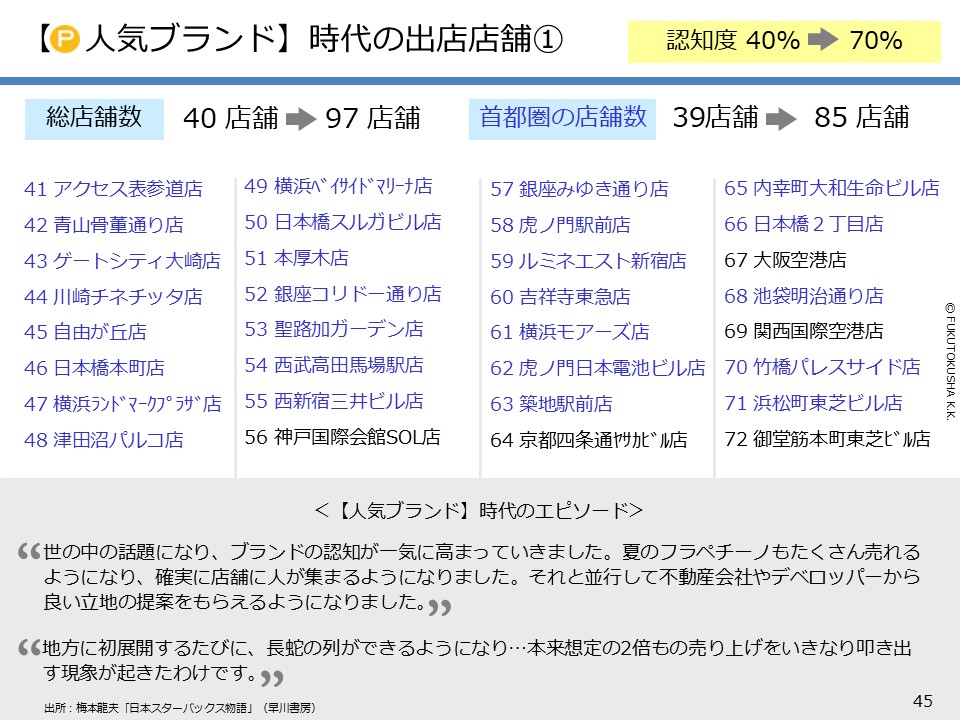Click the 人気ブランド時代のエピソード heading

click(479, 511)
